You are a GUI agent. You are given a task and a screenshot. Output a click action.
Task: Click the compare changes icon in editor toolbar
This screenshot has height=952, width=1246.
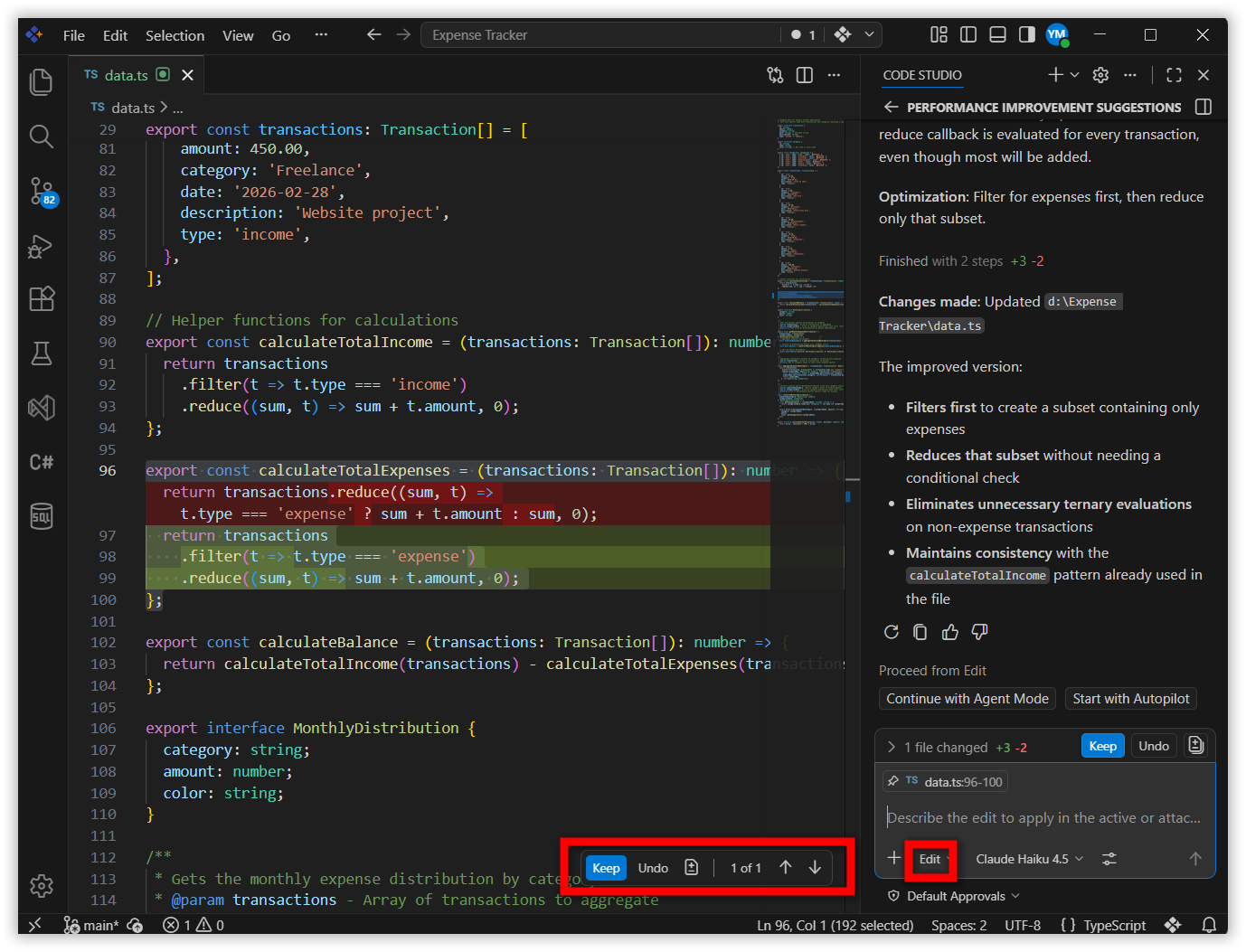coord(775,75)
